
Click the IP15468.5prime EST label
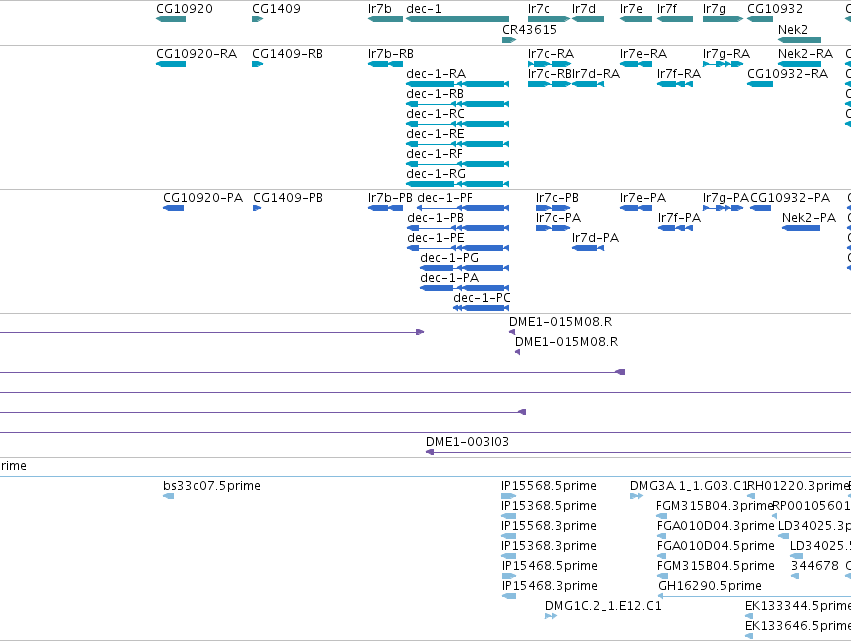549,566
